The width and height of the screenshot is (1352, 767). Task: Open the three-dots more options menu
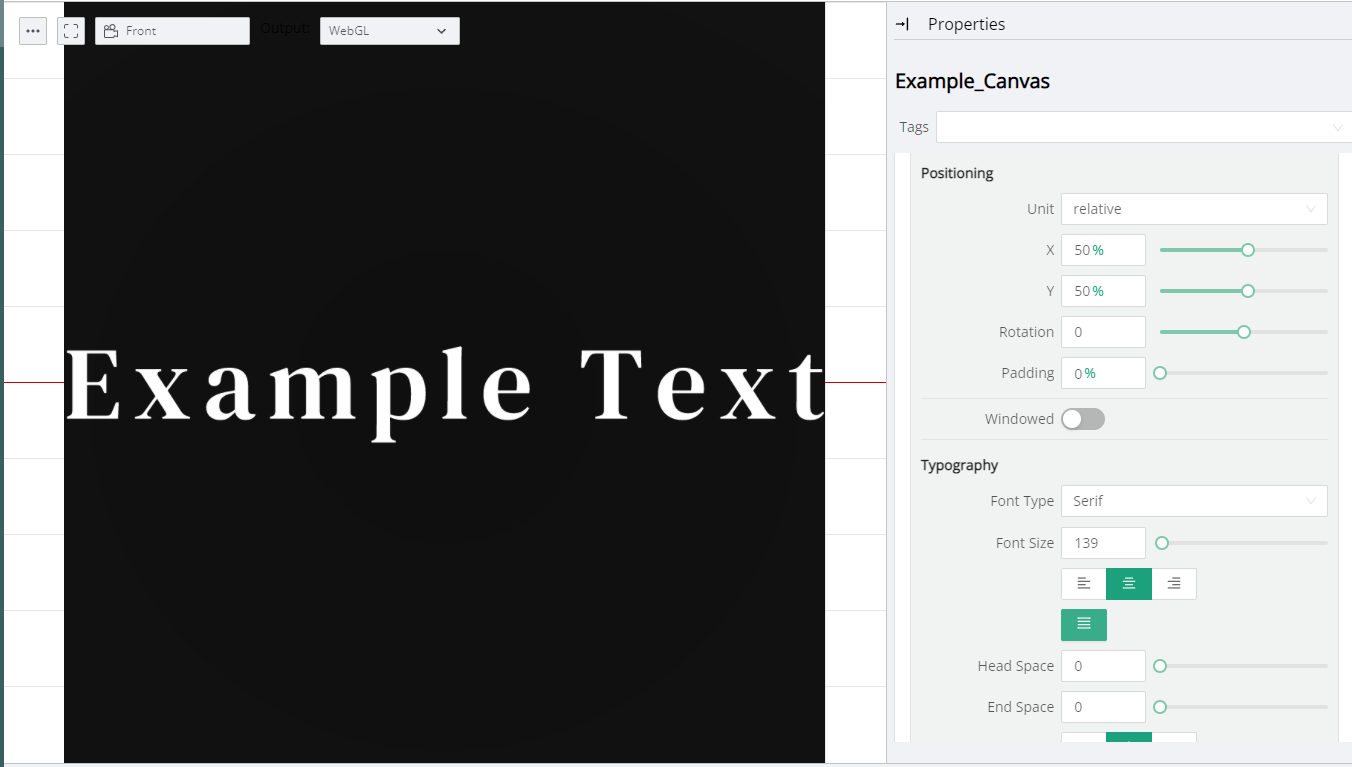pos(33,31)
